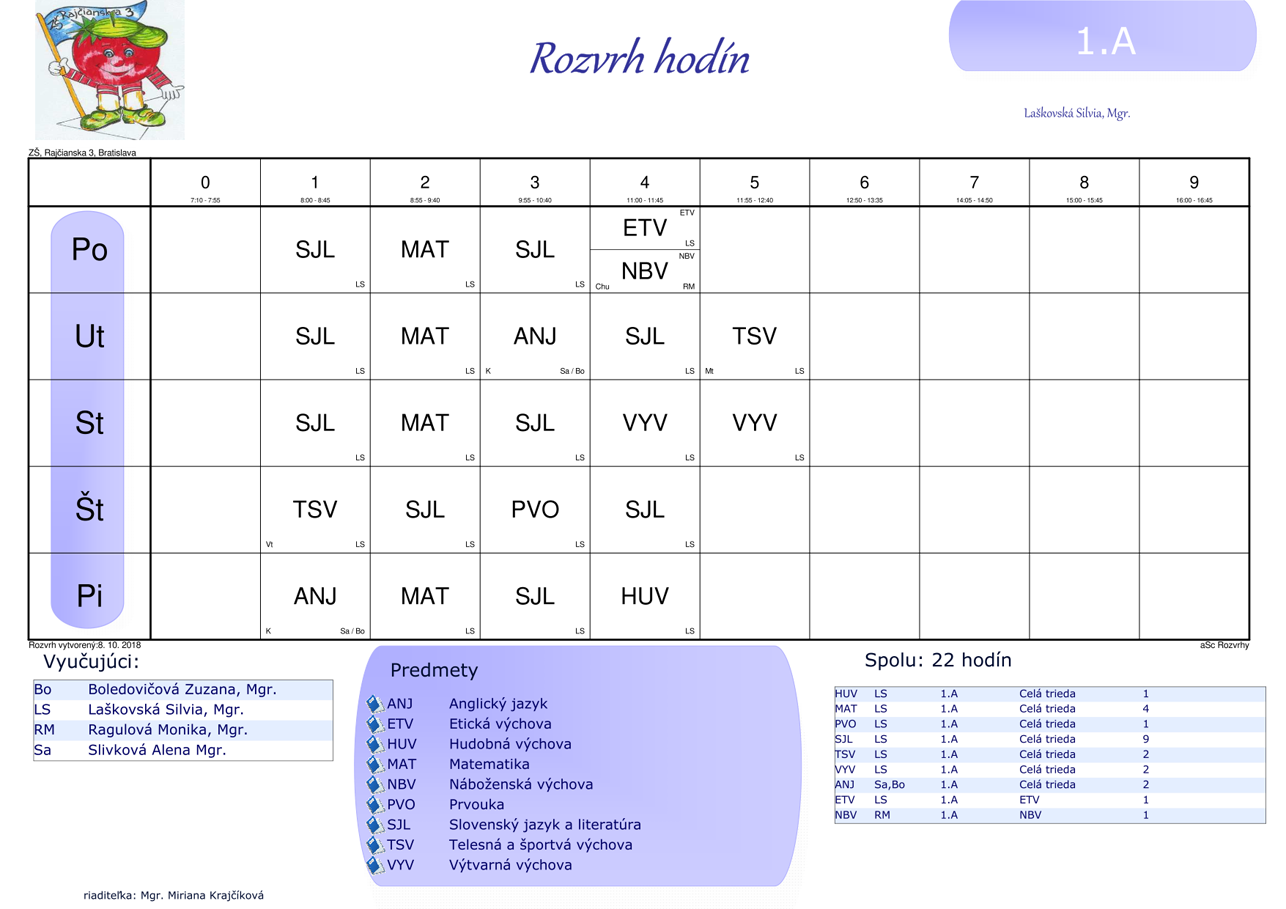Click the Spolu: 22 hodín total
Image resolution: width=1286 pixels, height=909 pixels.
(938, 660)
